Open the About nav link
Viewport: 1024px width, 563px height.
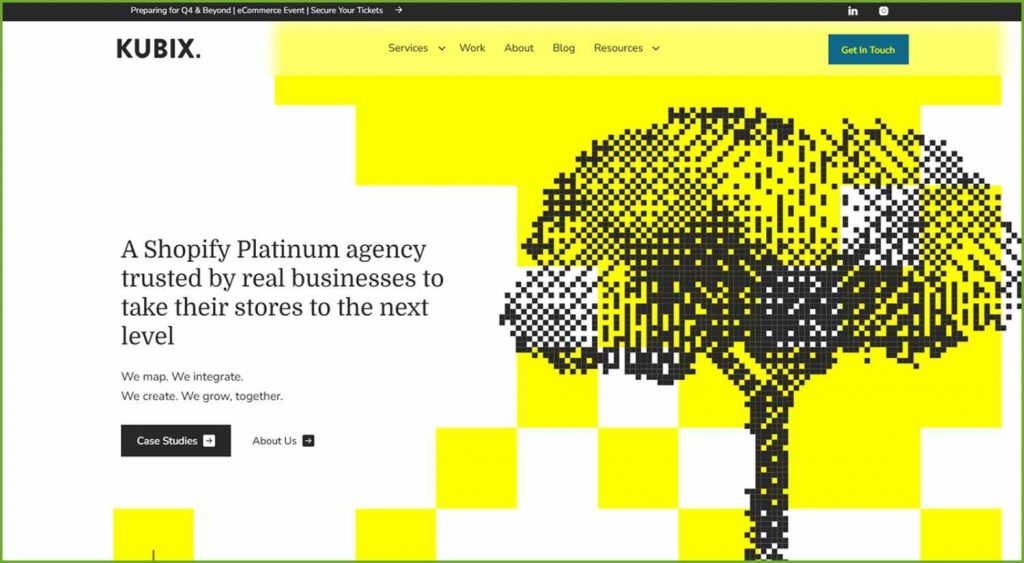[x=519, y=48]
